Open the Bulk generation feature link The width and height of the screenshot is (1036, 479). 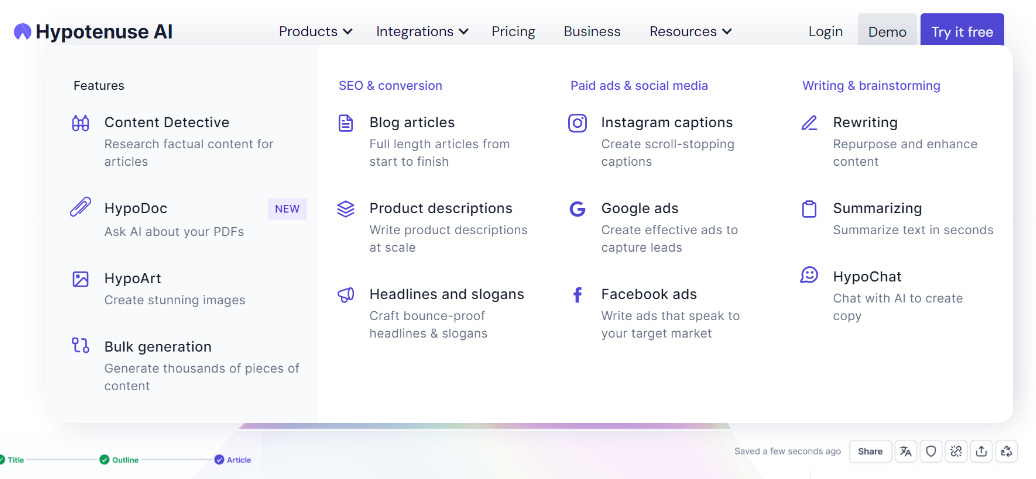pos(158,346)
